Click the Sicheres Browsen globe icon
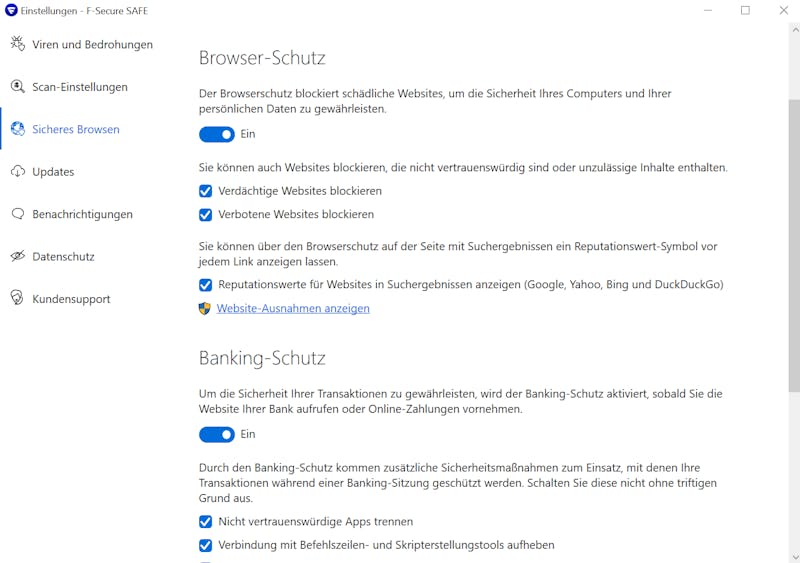 (x=17, y=129)
